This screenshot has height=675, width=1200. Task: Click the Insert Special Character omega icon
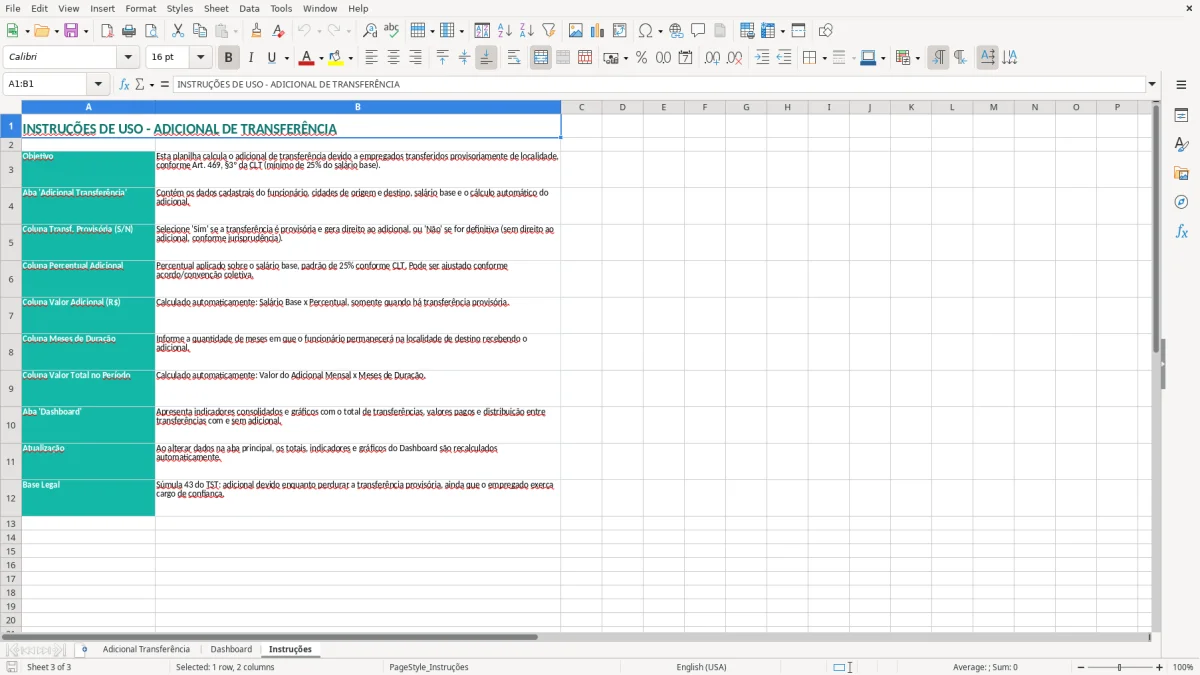click(x=645, y=31)
